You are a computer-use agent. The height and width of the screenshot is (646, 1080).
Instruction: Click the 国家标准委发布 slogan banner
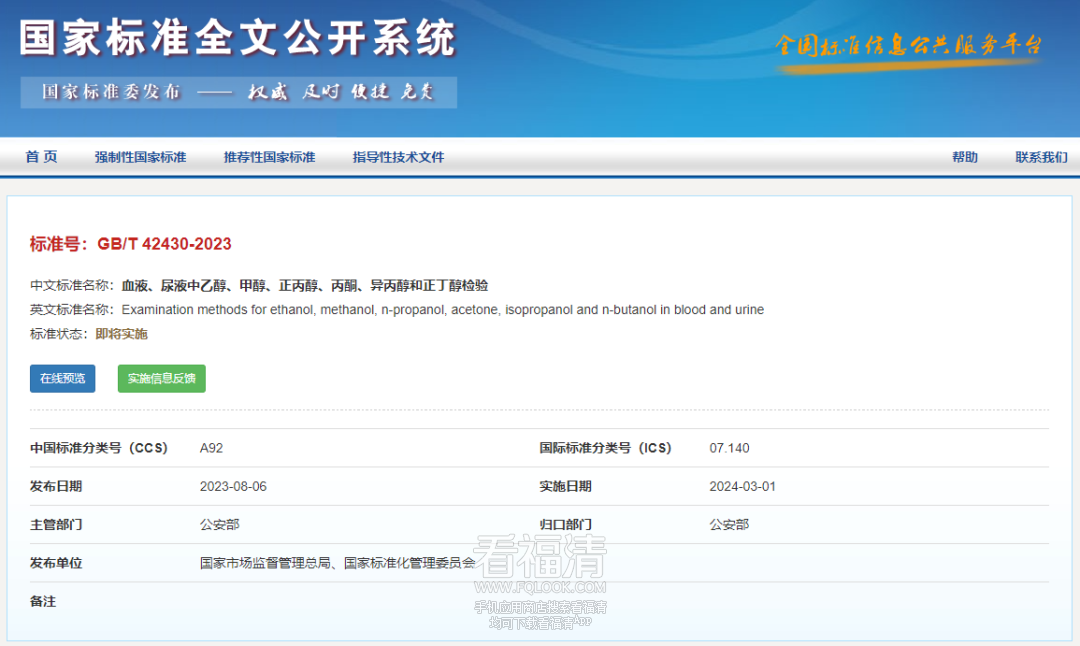238,92
